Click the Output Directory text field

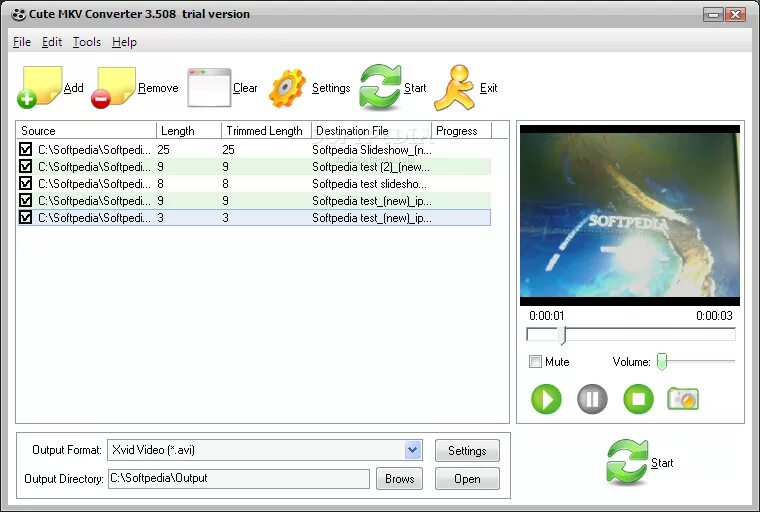point(238,479)
